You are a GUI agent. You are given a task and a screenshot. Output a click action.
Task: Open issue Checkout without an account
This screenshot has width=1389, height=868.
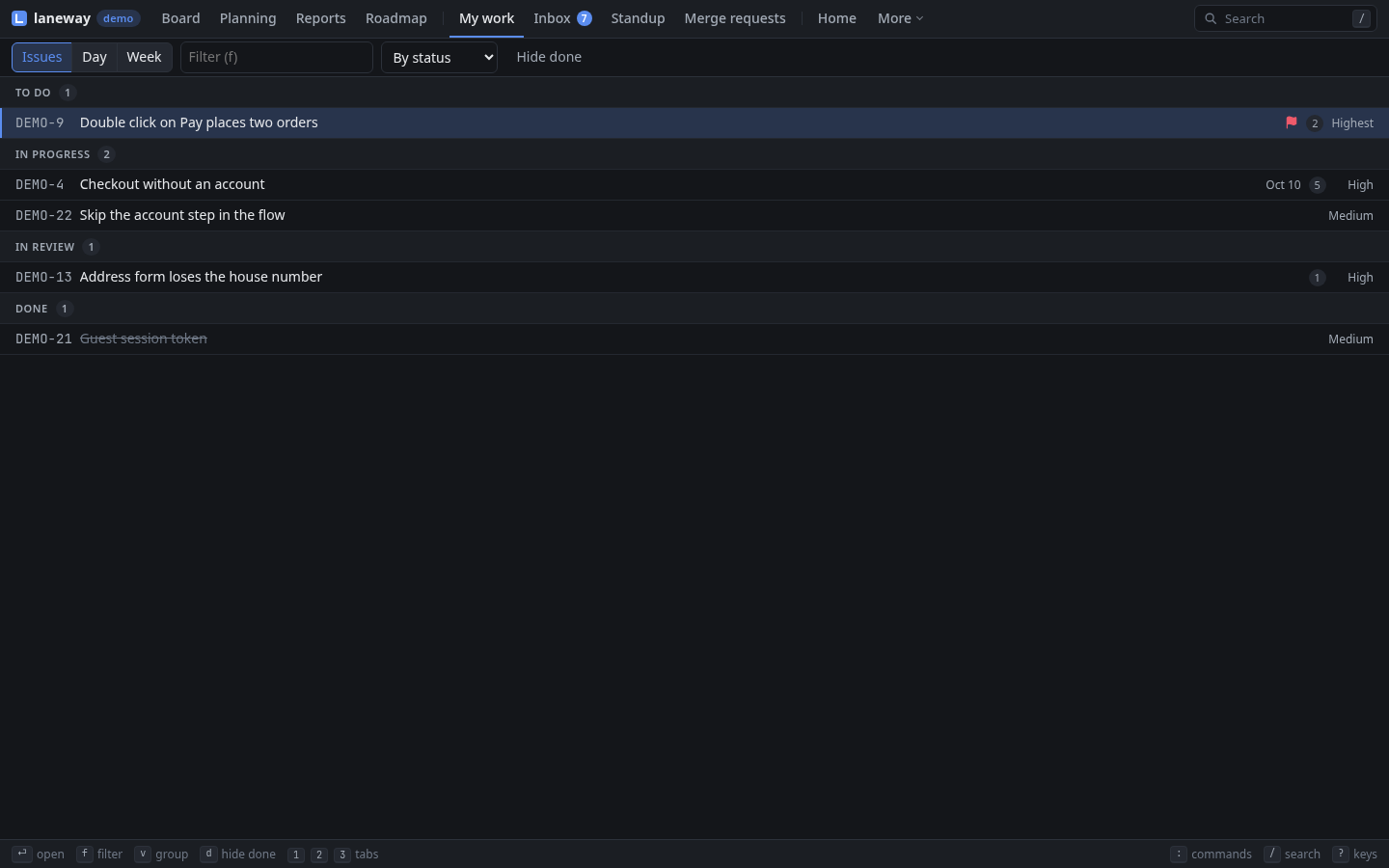(x=694, y=185)
